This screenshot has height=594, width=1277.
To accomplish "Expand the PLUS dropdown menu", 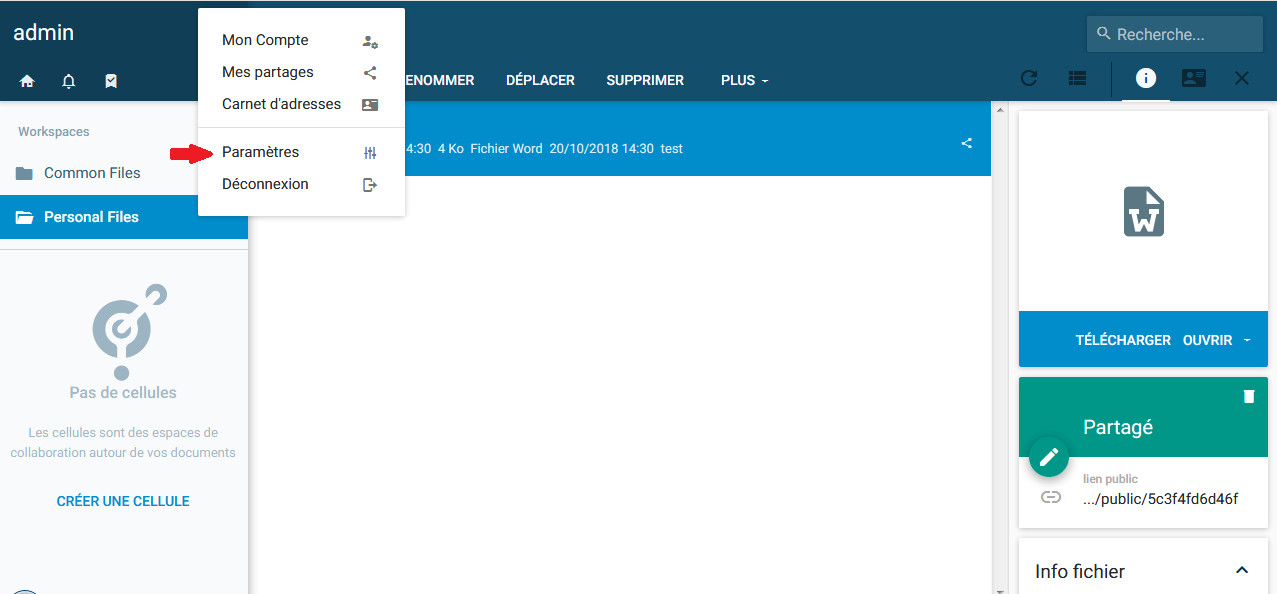I will click(x=744, y=80).
